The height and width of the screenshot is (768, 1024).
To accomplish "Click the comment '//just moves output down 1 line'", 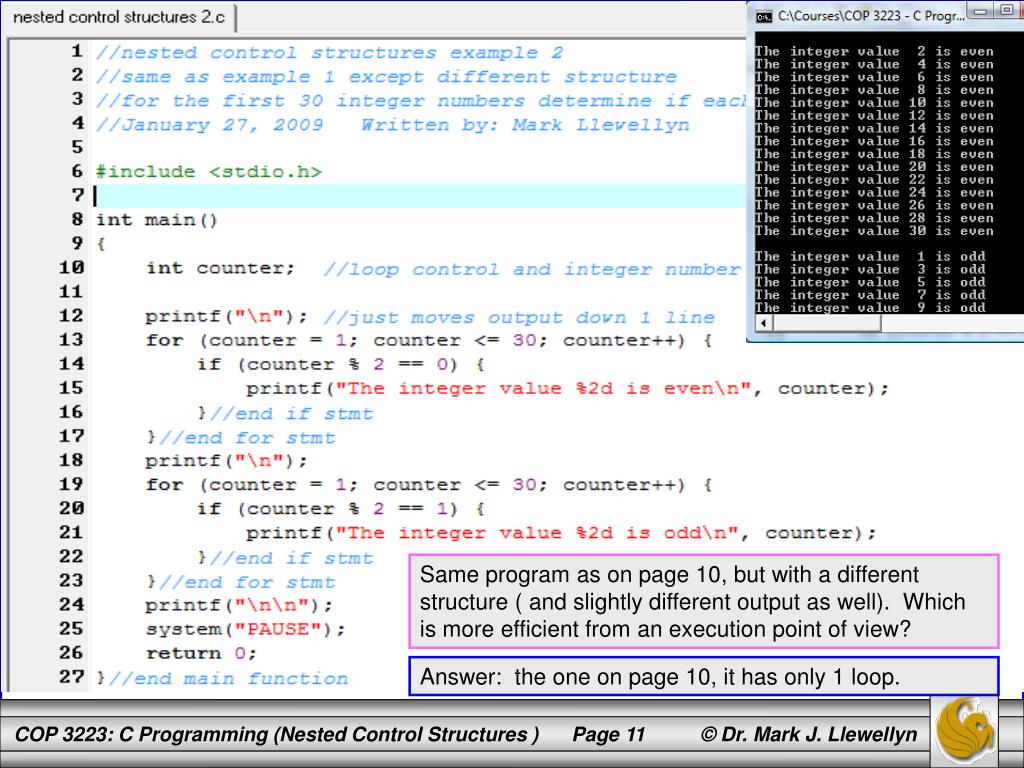I will click(x=519, y=317).
